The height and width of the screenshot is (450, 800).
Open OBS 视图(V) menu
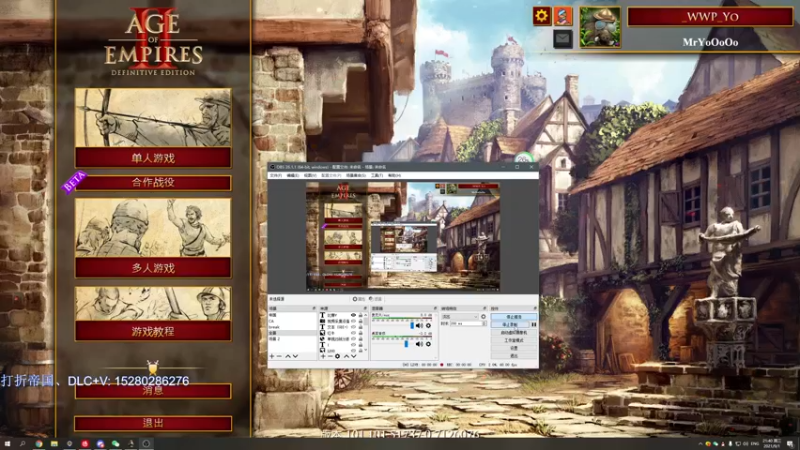click(310, 175)
